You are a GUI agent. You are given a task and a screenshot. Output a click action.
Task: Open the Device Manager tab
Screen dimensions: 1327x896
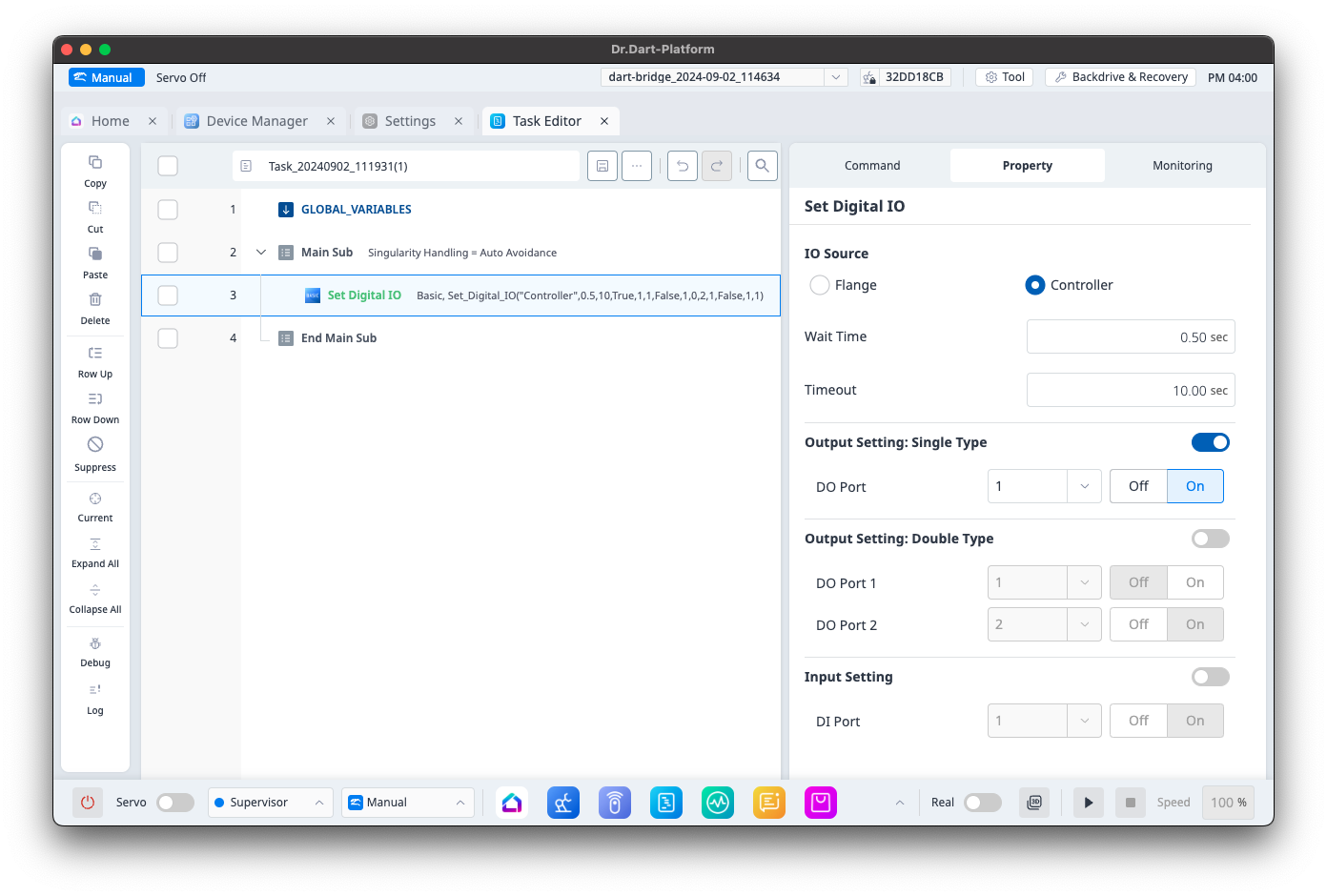256,121
